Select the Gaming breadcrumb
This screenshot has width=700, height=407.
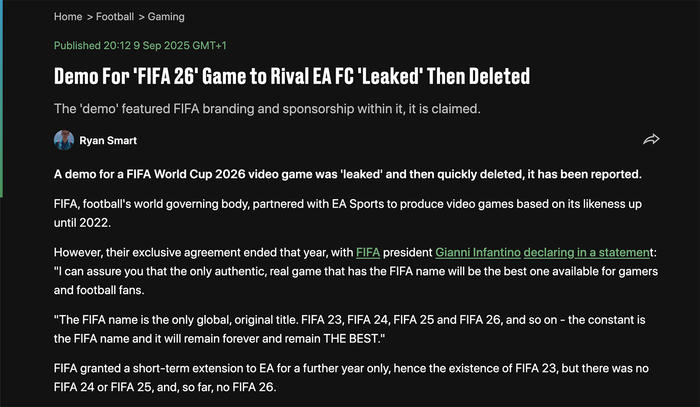[x=166, y=17]
